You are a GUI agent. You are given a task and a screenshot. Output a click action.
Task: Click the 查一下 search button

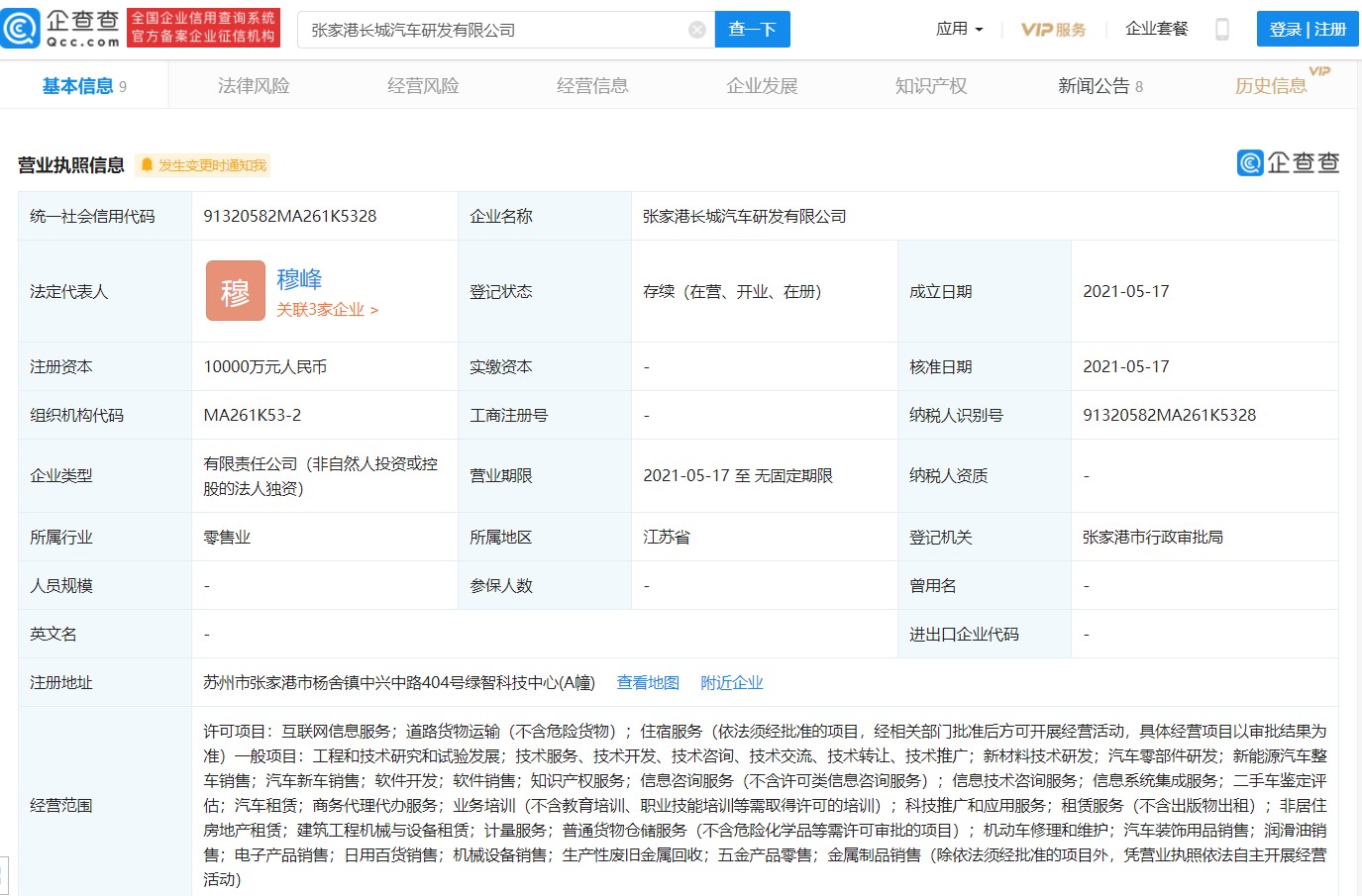point(752,30)
